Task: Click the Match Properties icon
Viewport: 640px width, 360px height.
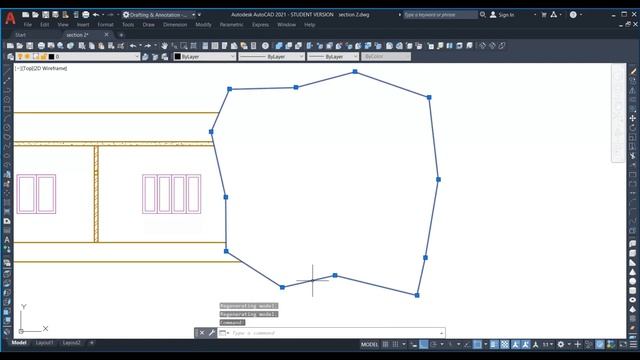Action: click(x=121, y=46)
